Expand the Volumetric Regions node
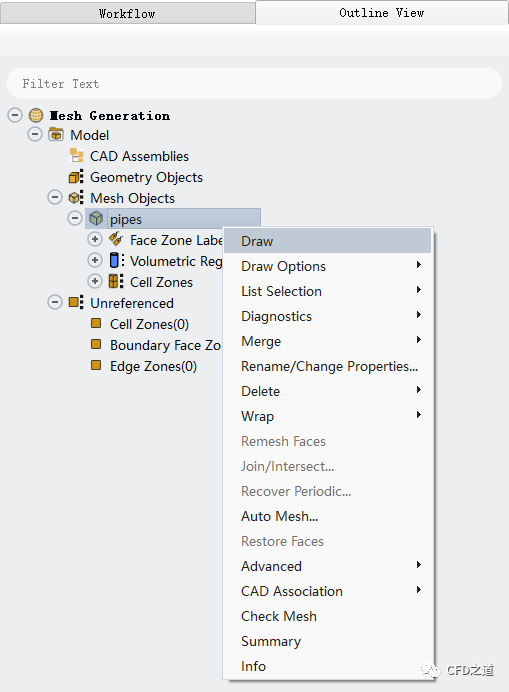The width and height of the screenshot is (509, 692). [x=94, y=260]
